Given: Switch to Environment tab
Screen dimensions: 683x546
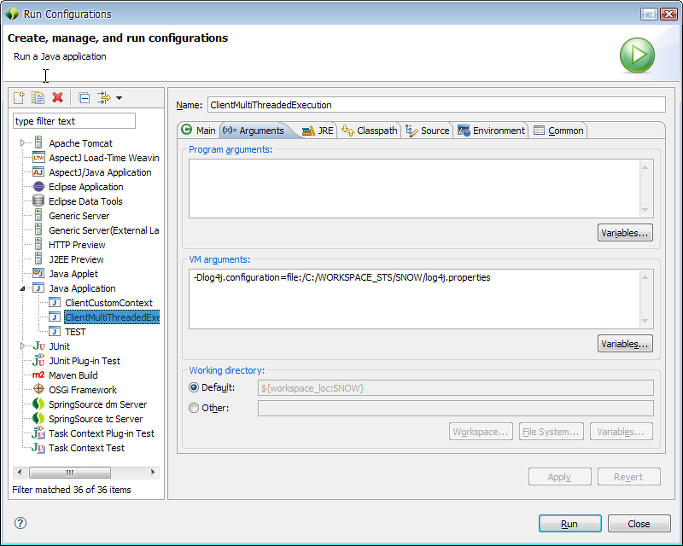Looking at the screenshot, I should click(x=491, y=130).
